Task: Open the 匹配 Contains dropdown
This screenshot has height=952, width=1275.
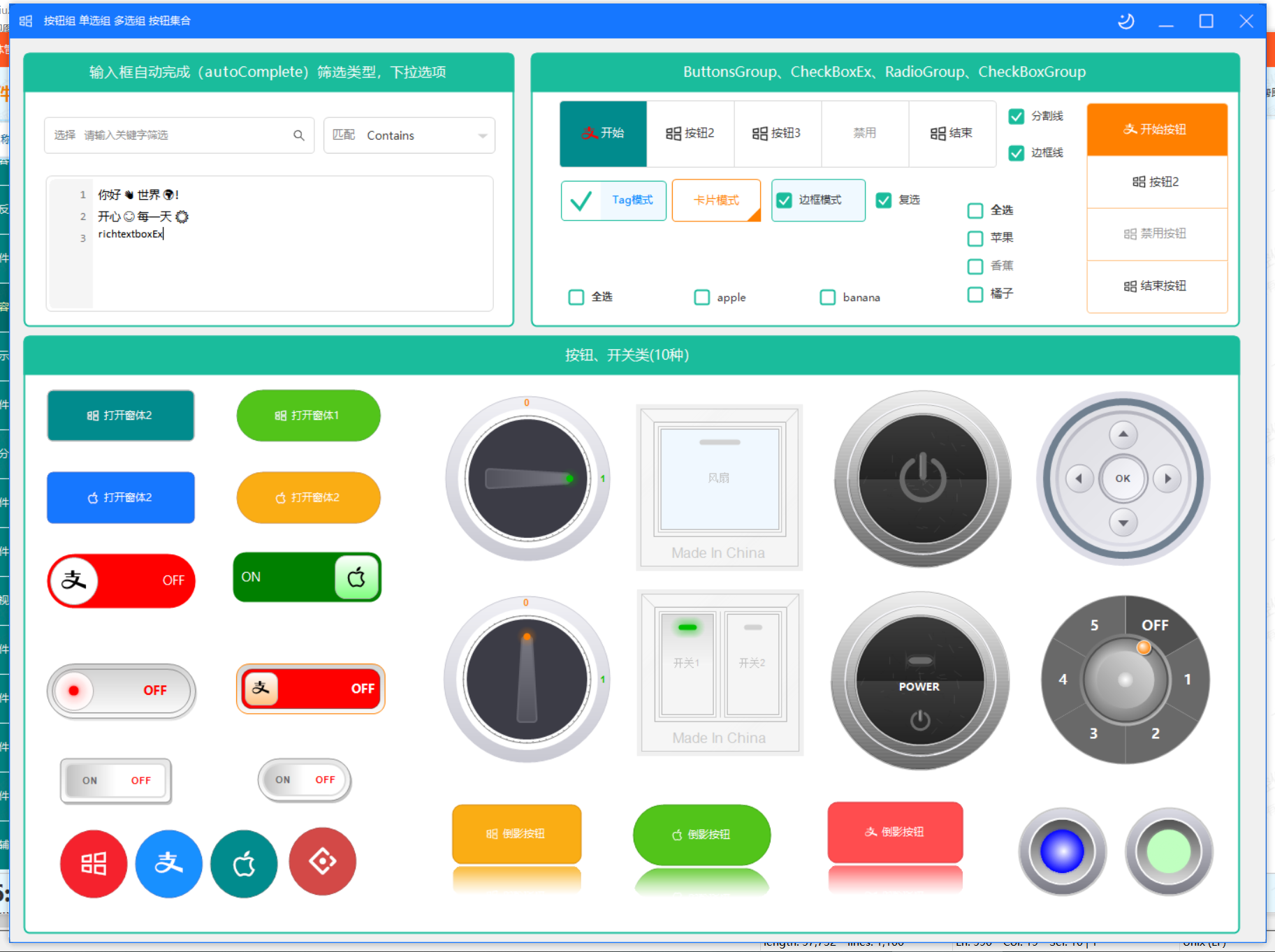Action: [409, 136]
